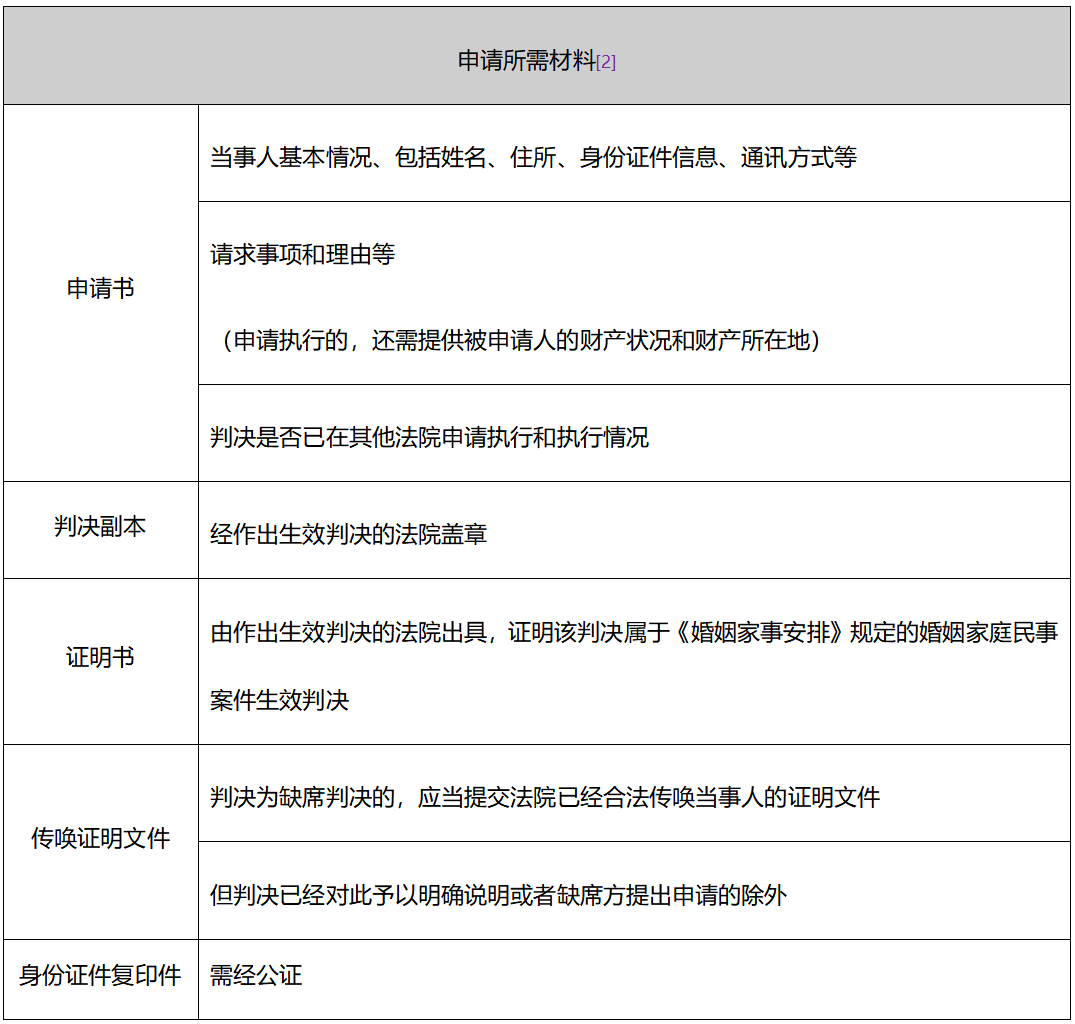The height and width of the screenshot is (1024, 1075).
Task: Open the [2] footnote reference link
Action: point(606,63)
